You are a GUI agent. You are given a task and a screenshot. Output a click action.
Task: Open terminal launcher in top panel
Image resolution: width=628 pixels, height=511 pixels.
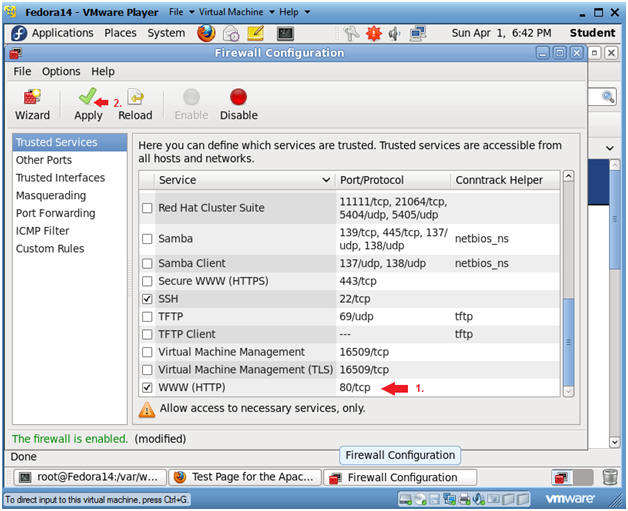click(x=284, y=33)
